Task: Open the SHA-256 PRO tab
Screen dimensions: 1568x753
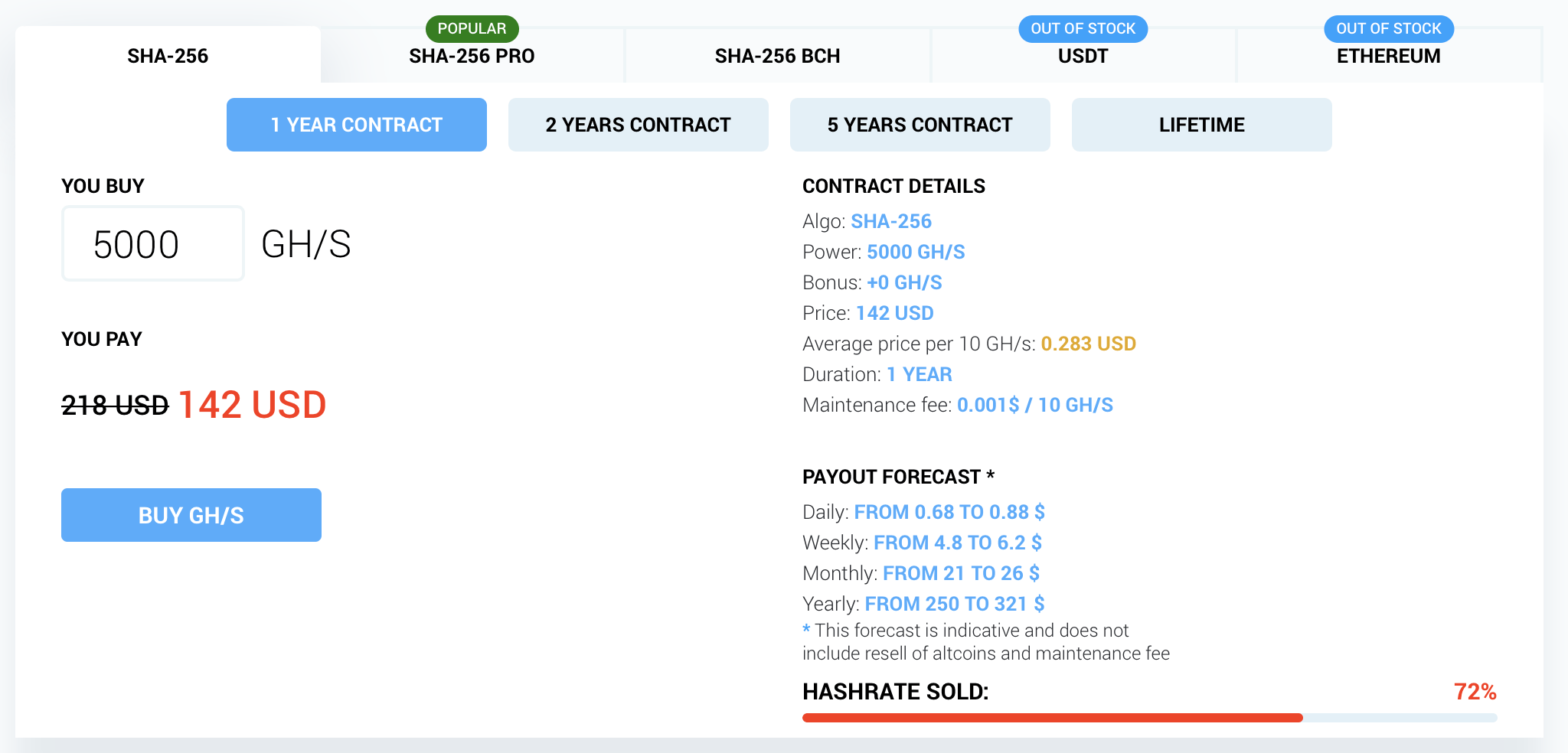Action: (472, 56)
